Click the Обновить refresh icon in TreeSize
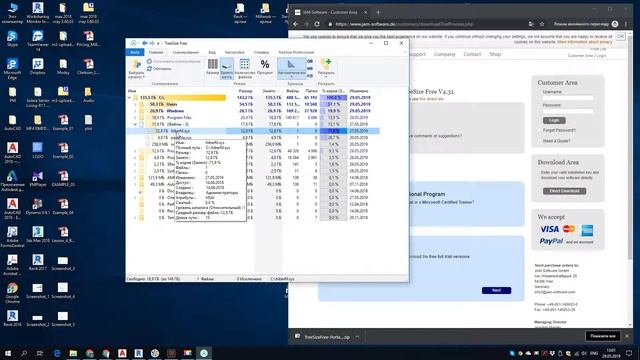Screen dimensions: 640x360 (149, 69)
